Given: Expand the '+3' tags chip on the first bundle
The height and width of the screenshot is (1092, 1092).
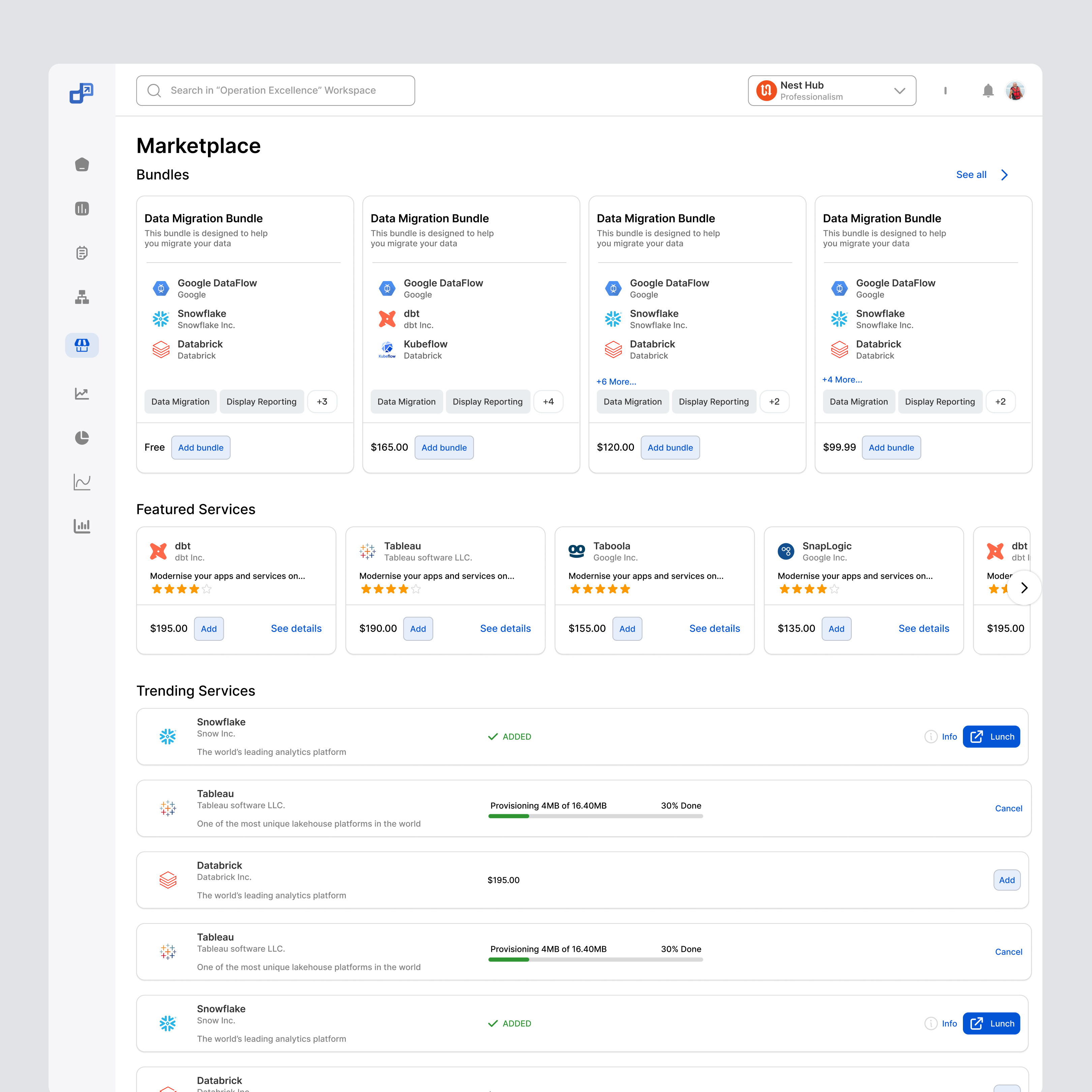Looking at the screenshot, I should [x=322, y=401].
